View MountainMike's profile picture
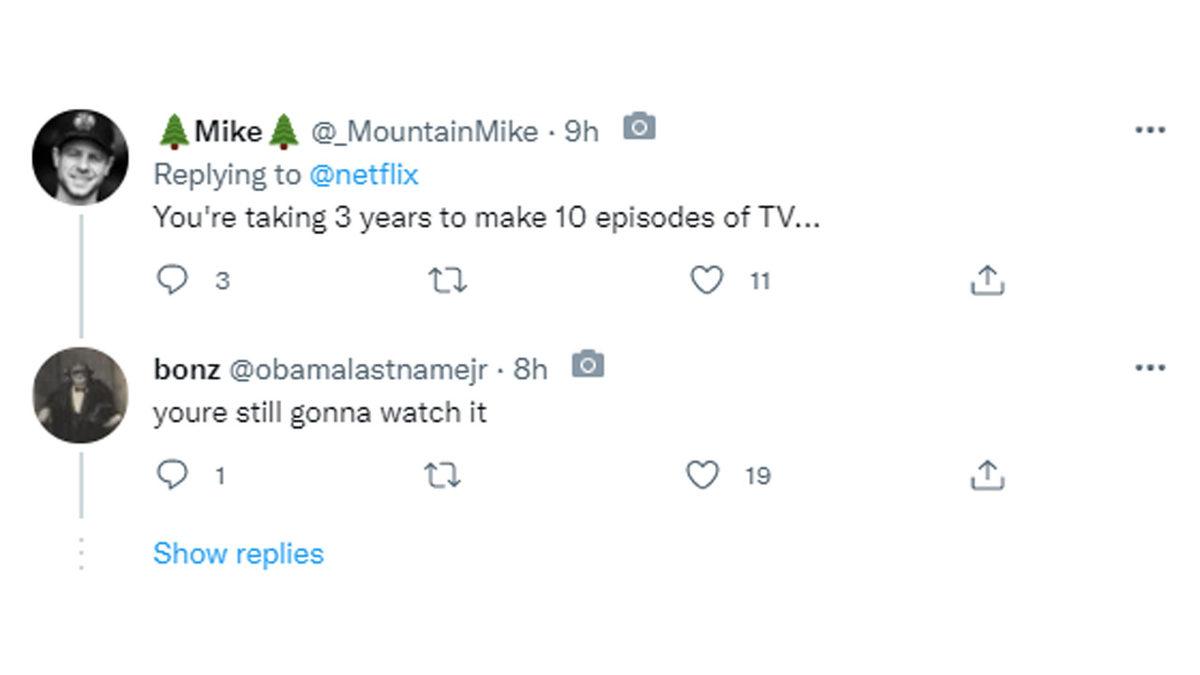Image resolution: width=1200 pixels, height=675 pixels. (80, 157)
